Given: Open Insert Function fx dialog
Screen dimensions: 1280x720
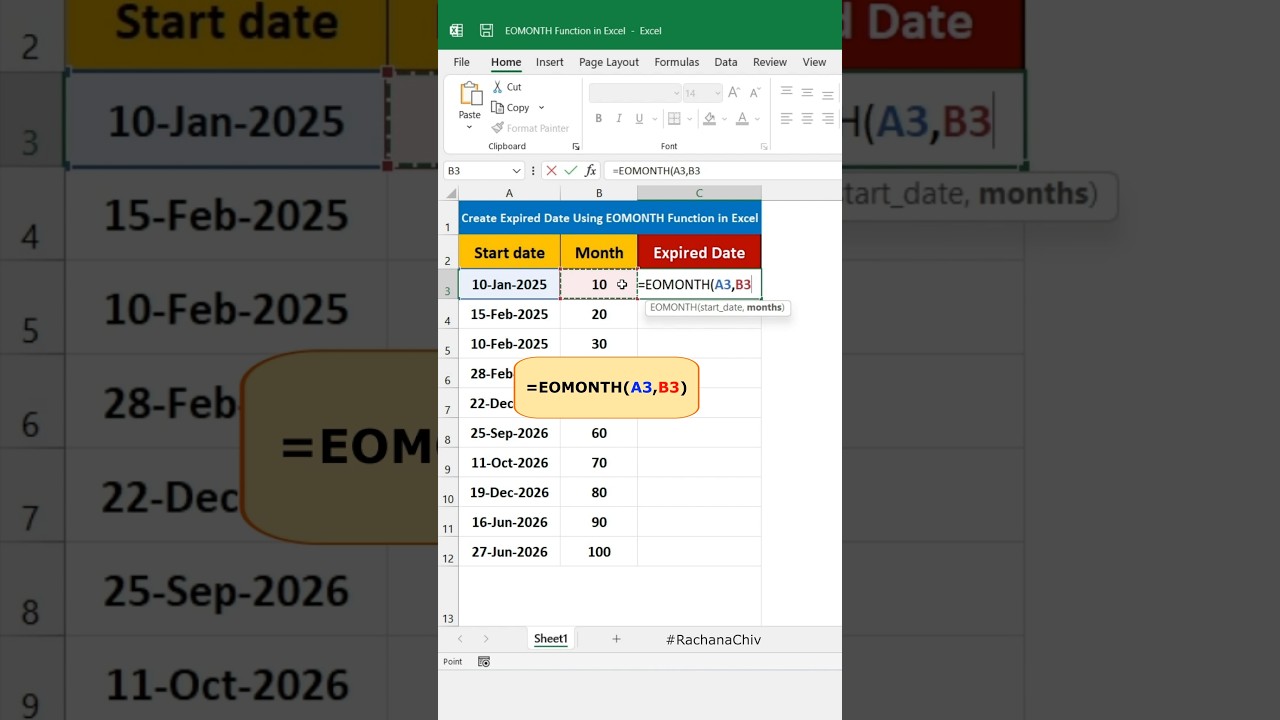Looking at the screenshot, I should [591, 171].
